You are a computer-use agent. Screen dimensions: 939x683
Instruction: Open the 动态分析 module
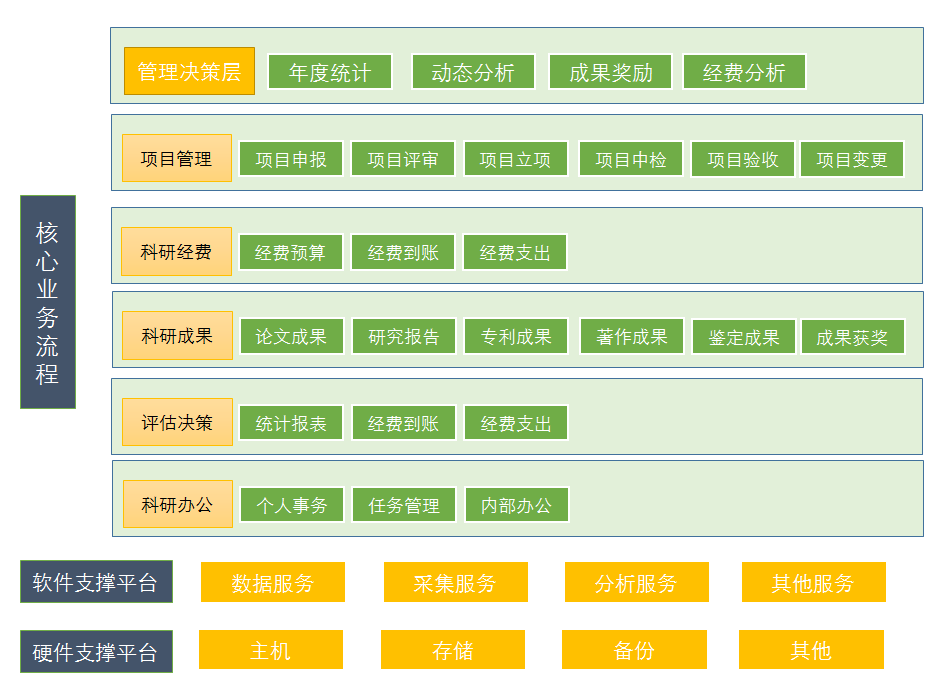[473, 72]
